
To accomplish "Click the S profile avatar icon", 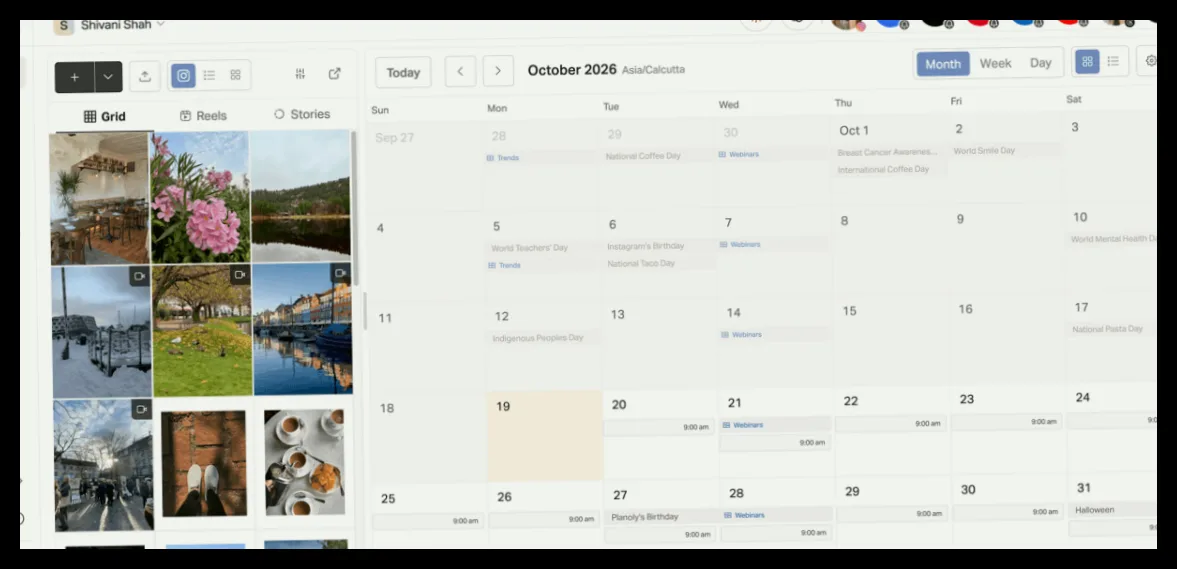I will click(x=64, y=26).
